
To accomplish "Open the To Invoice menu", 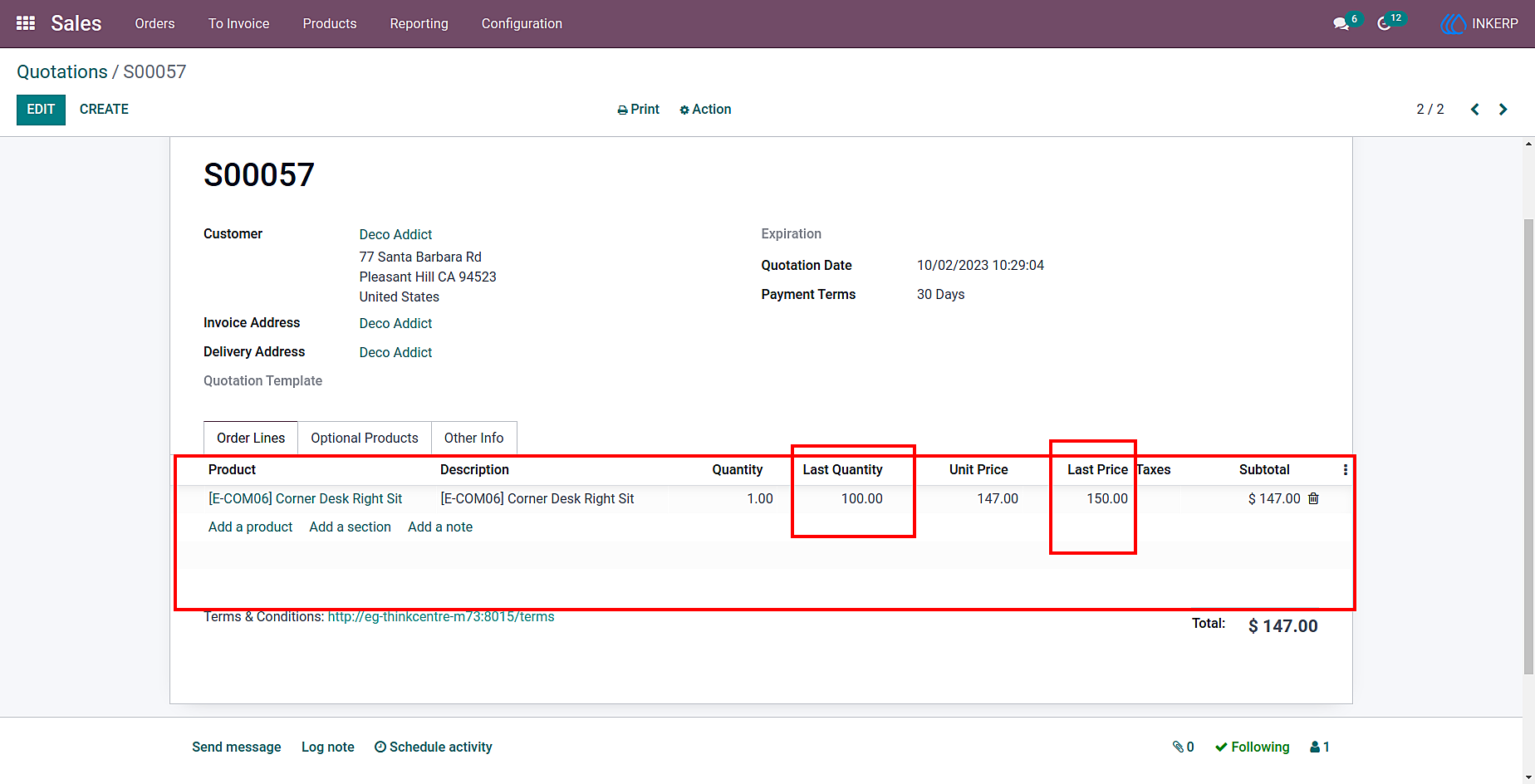I will (x=238, y=23).
